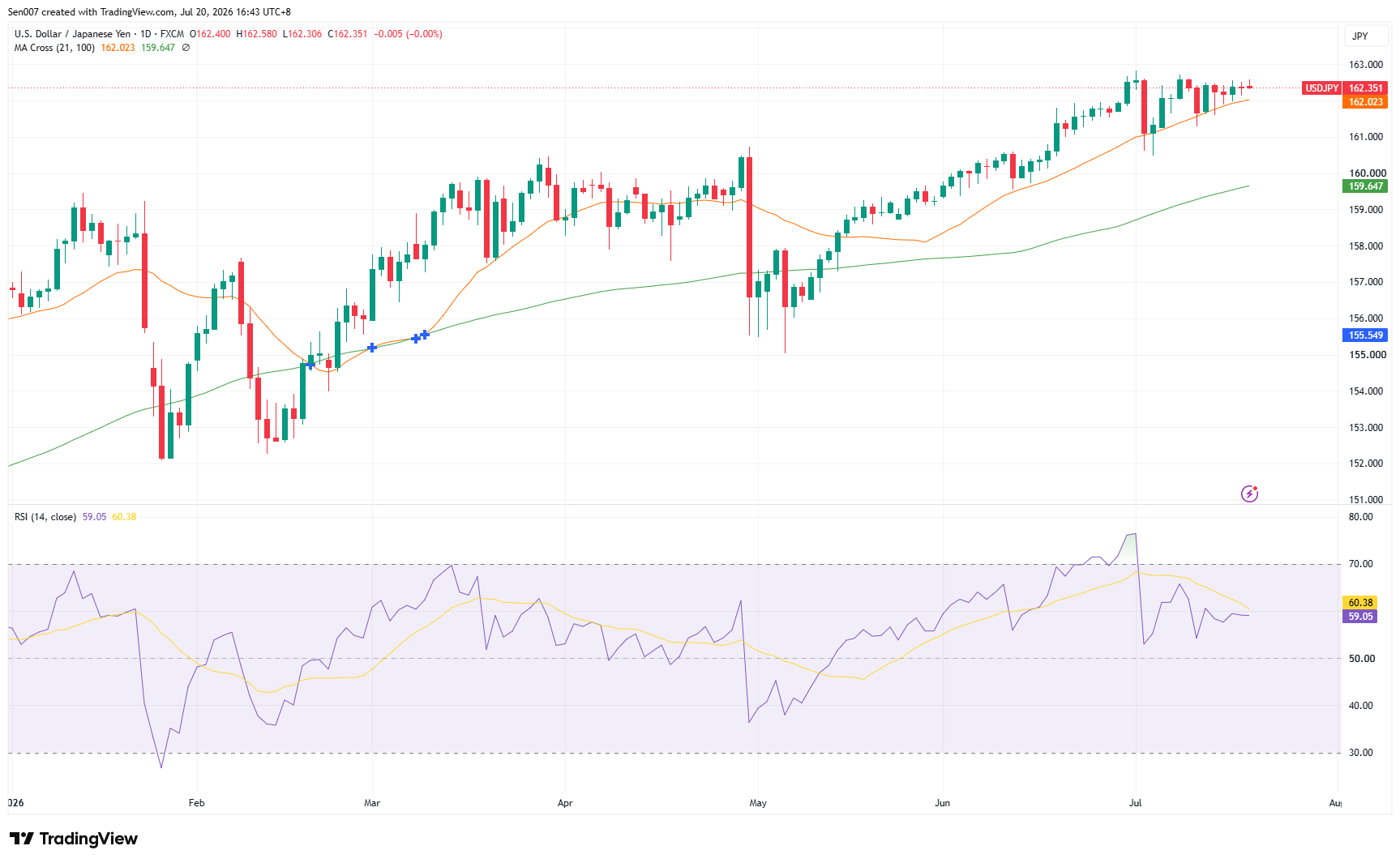1400x863 pixels.
Task: Click the 163.000 price scale label
Action: click(1366, 65)
